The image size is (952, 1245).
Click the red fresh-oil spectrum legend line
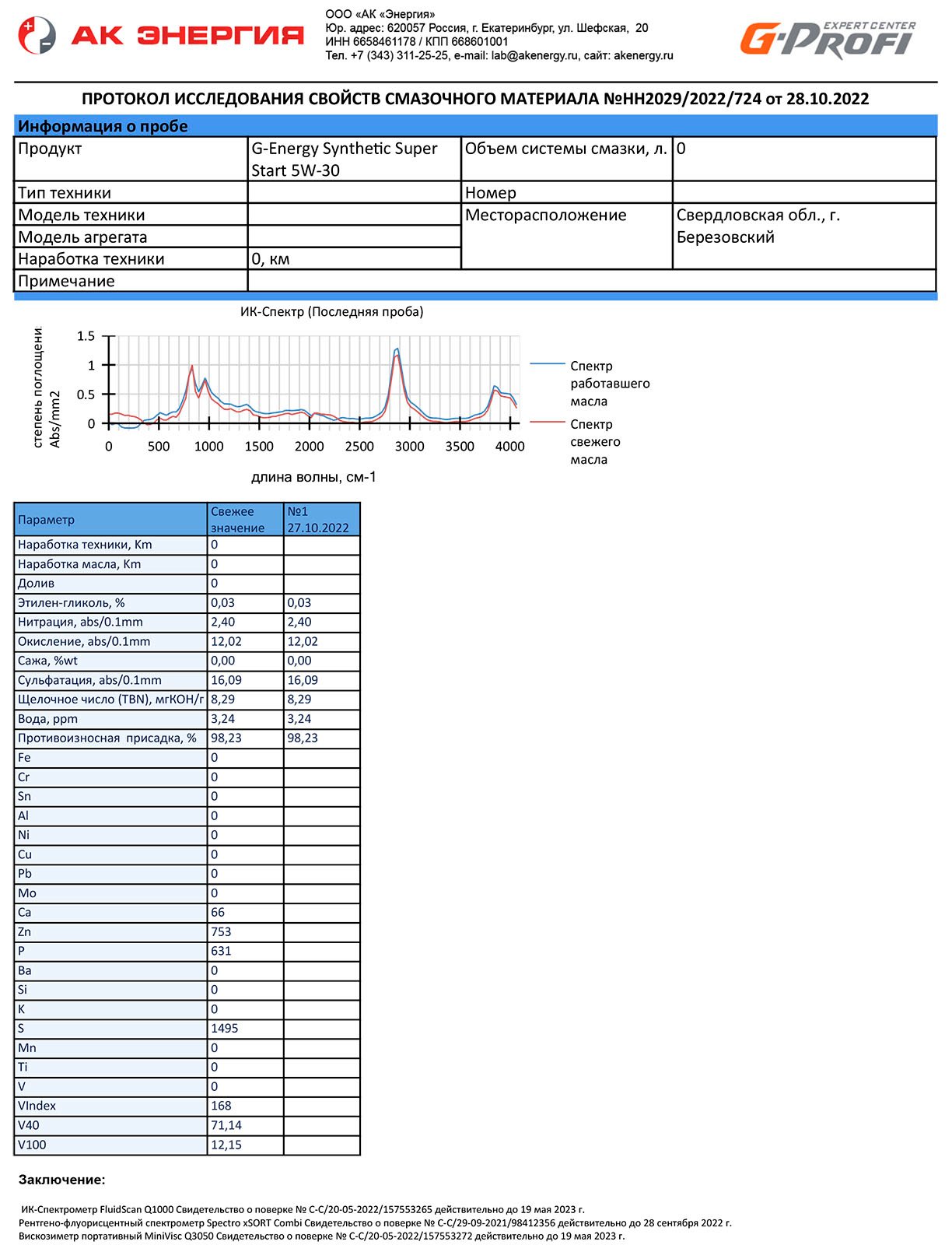point(548,422)
